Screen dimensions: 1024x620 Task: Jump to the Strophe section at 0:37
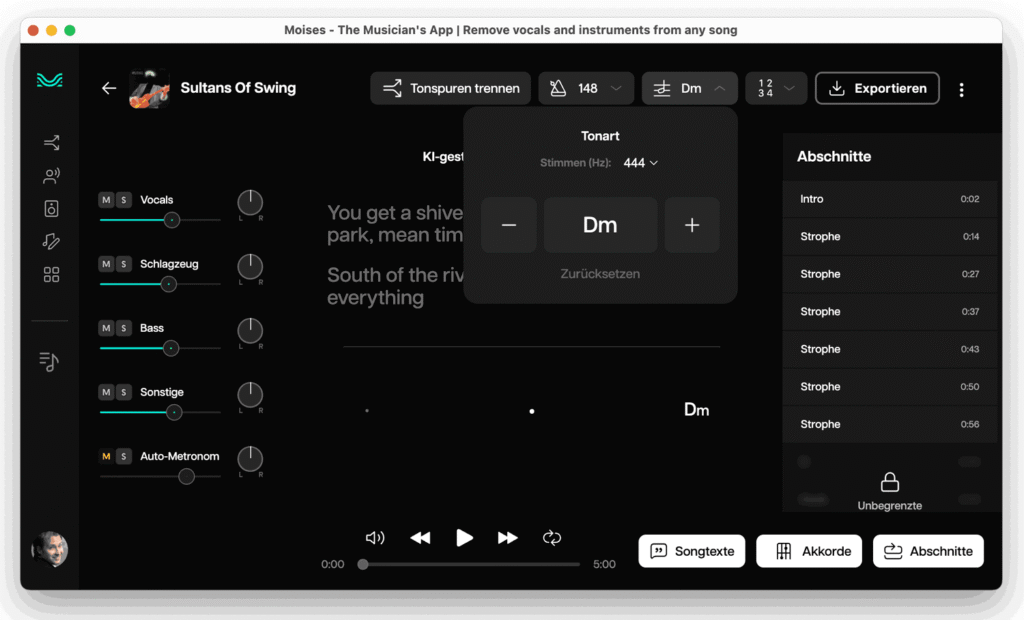coord(889,312)
